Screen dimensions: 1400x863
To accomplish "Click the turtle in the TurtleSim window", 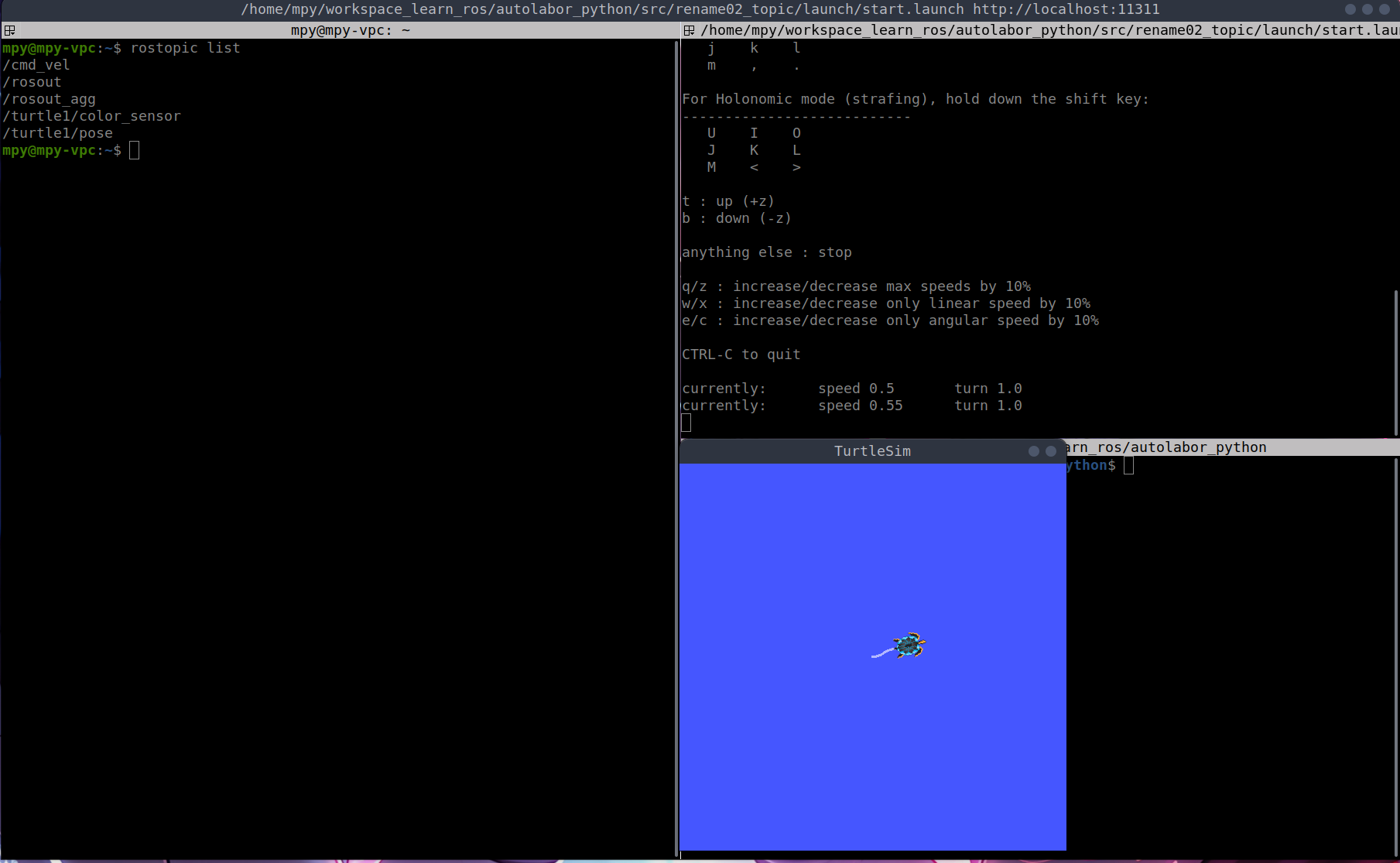I will 909,645.
